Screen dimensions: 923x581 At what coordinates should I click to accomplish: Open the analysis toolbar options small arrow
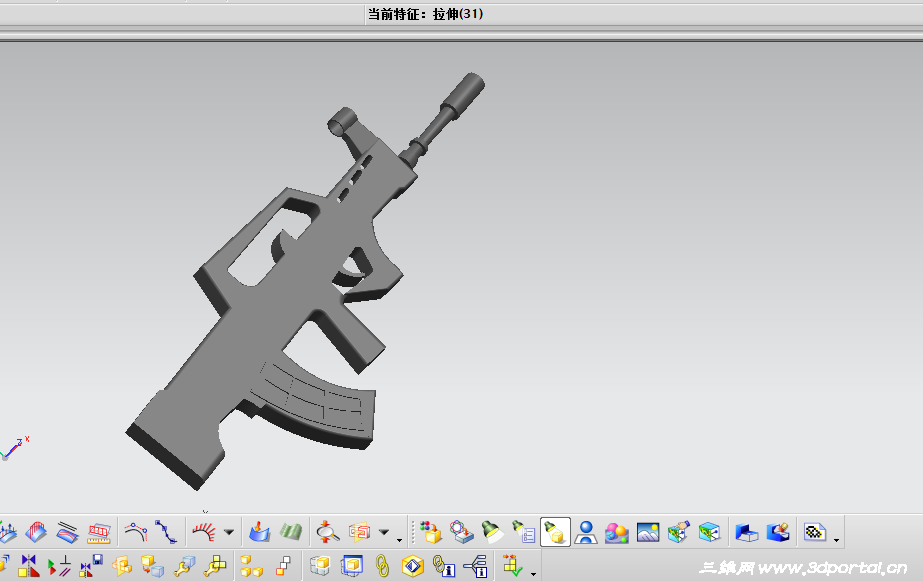point(399,540)
